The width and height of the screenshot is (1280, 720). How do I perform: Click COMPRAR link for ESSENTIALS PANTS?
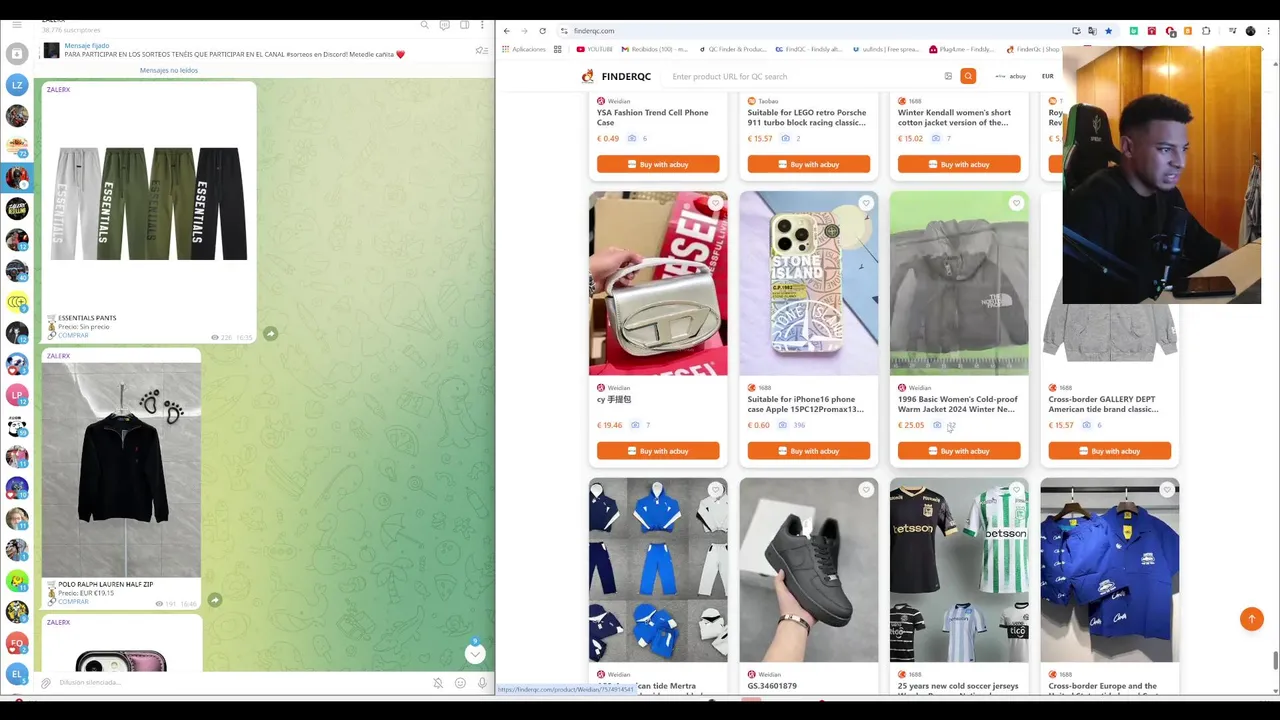click(73, 335)
